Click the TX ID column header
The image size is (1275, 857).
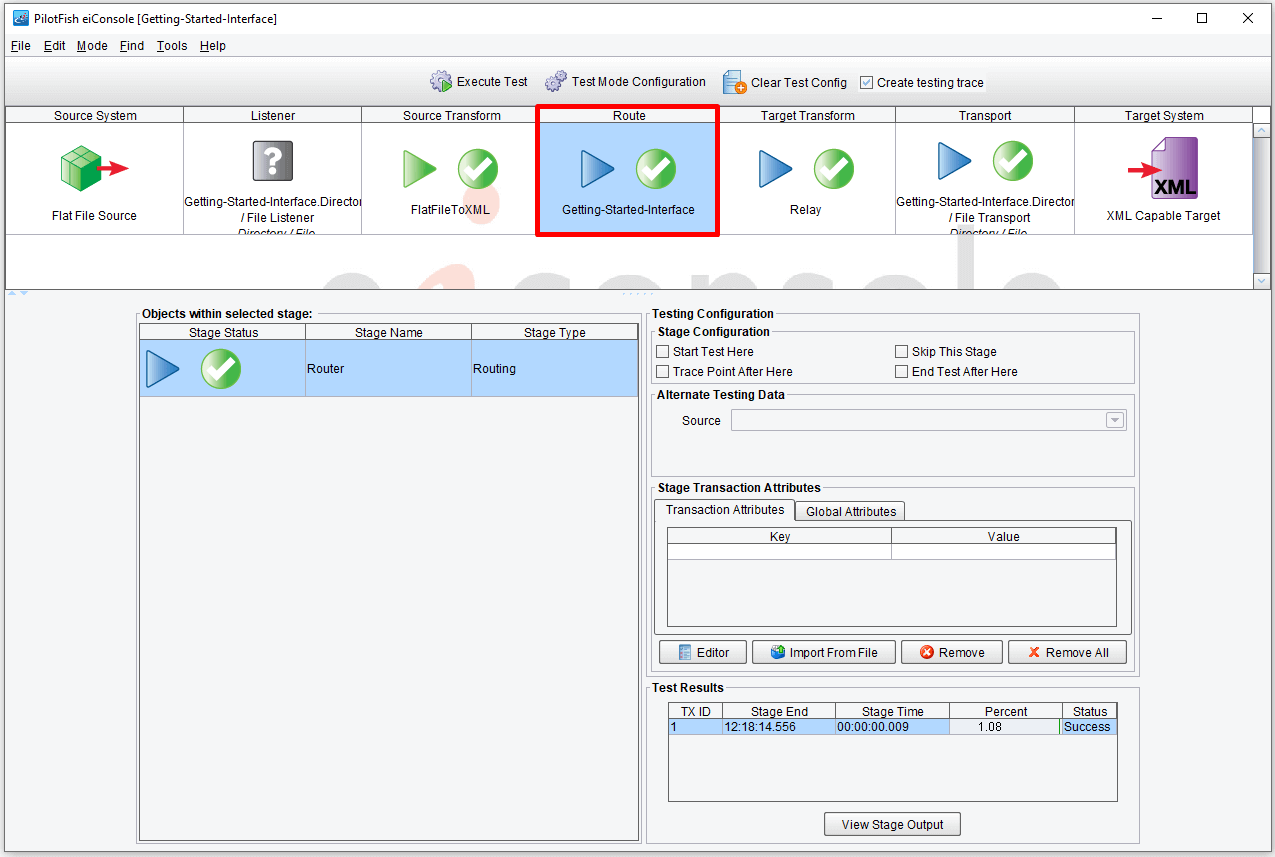[695, 711]
